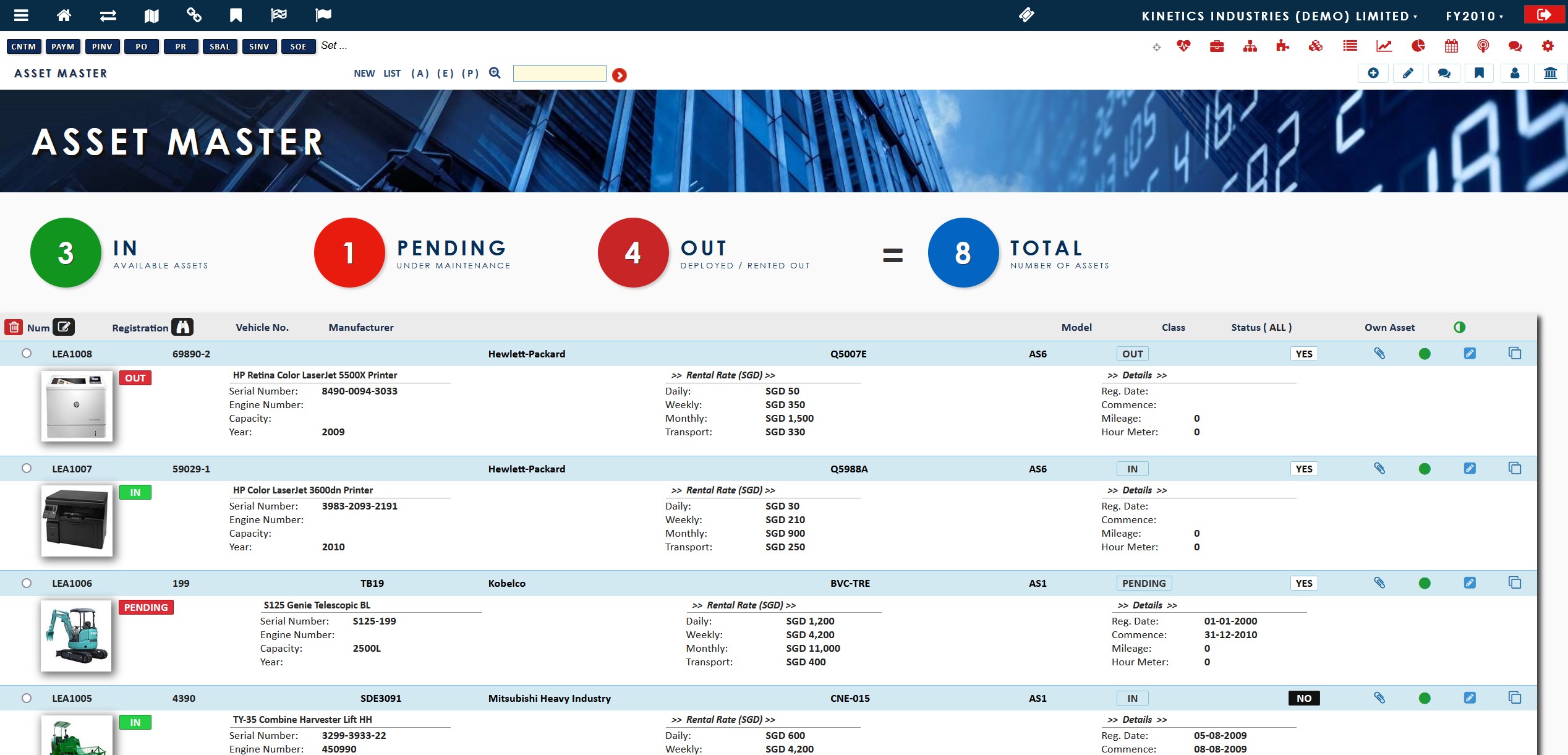The height and width of the screenshot is (755, 1568).
Task: Open the Status (ALL) column filter
Action: pyautogui.click(x=1261, y=327)
